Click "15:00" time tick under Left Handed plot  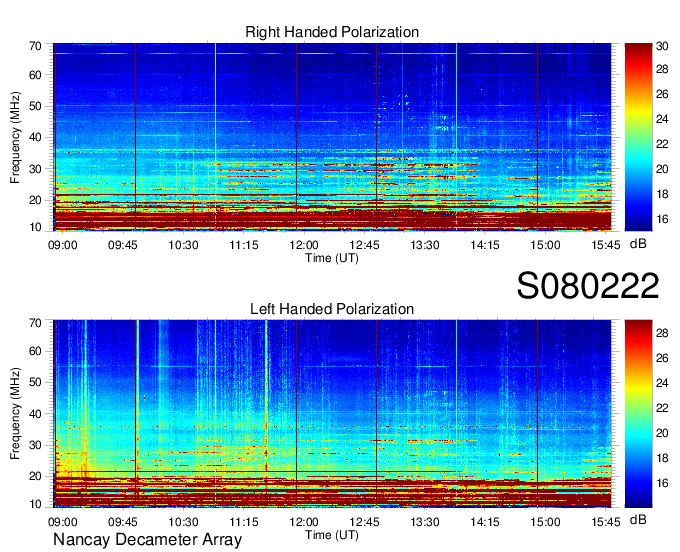point(545,522)
